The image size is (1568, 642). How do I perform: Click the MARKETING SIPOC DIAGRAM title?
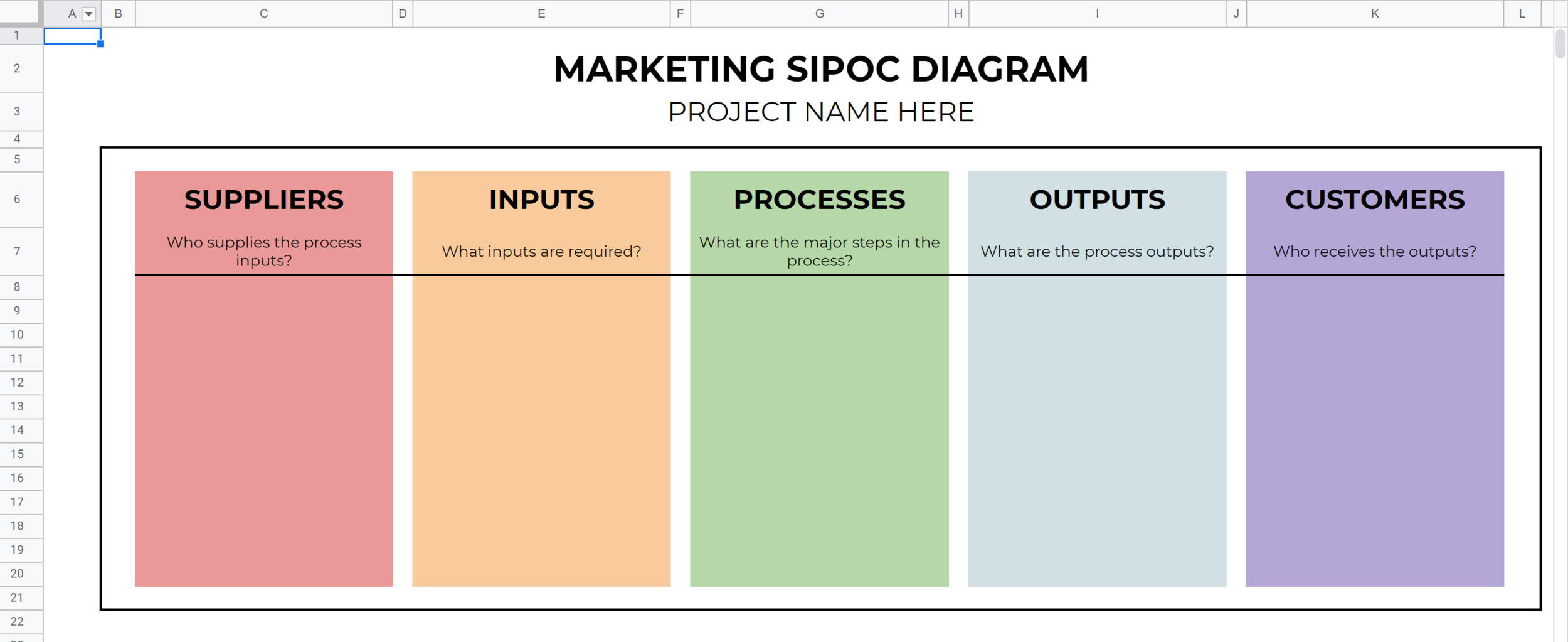coord(820,69)
